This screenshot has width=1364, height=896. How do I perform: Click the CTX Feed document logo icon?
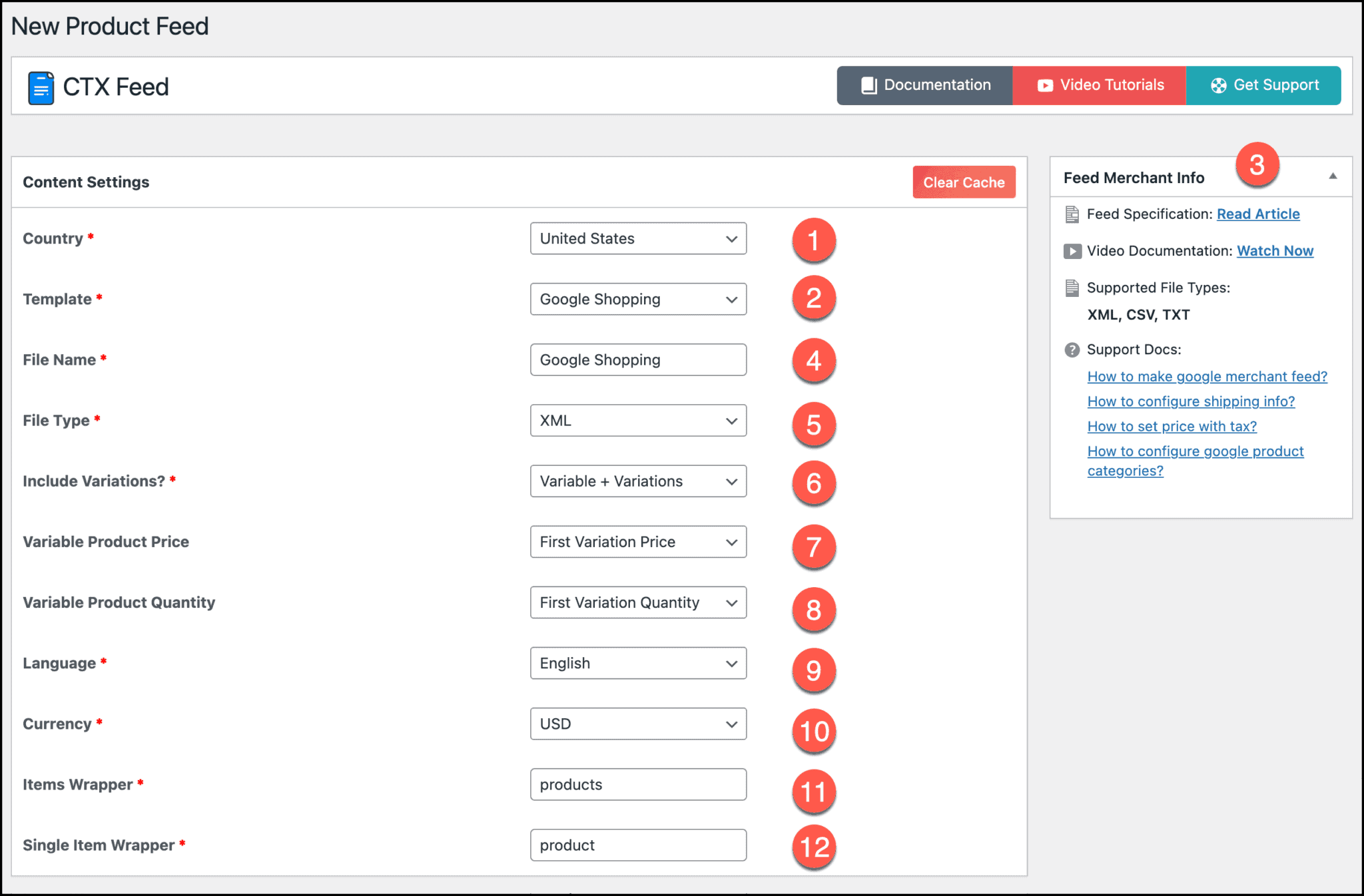click(x=41, y=88)
